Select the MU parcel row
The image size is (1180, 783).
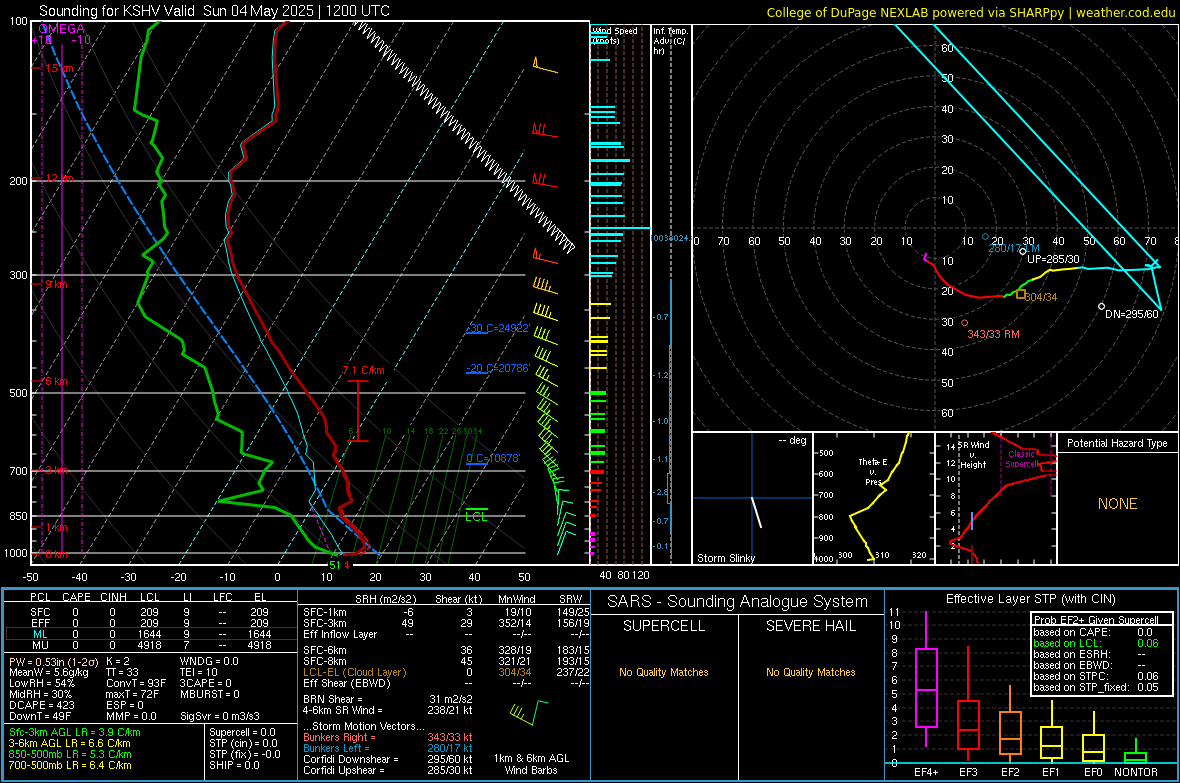coord(151,645)
